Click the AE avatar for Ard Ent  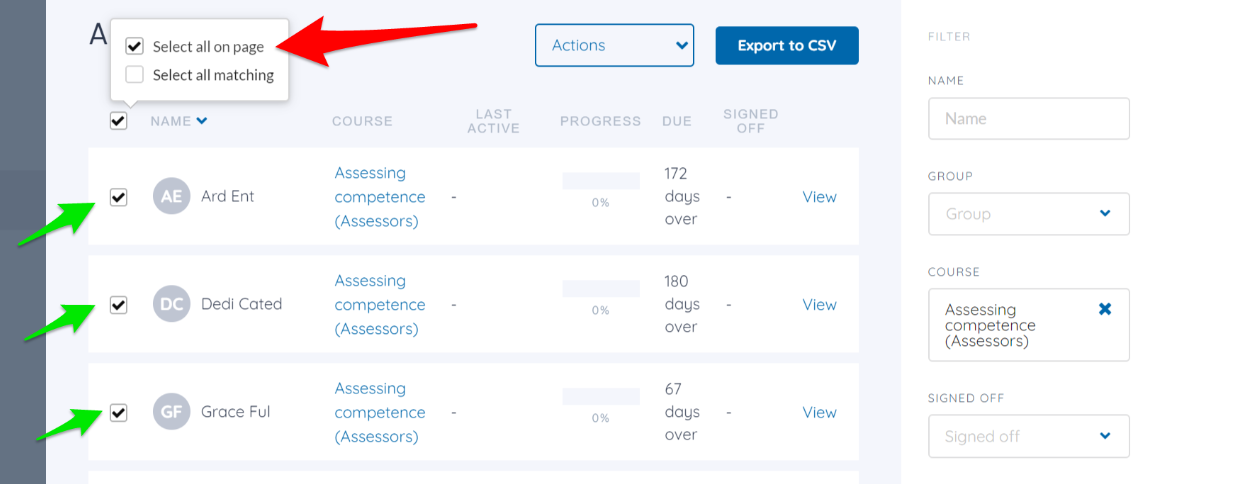(x=171, y=196)
